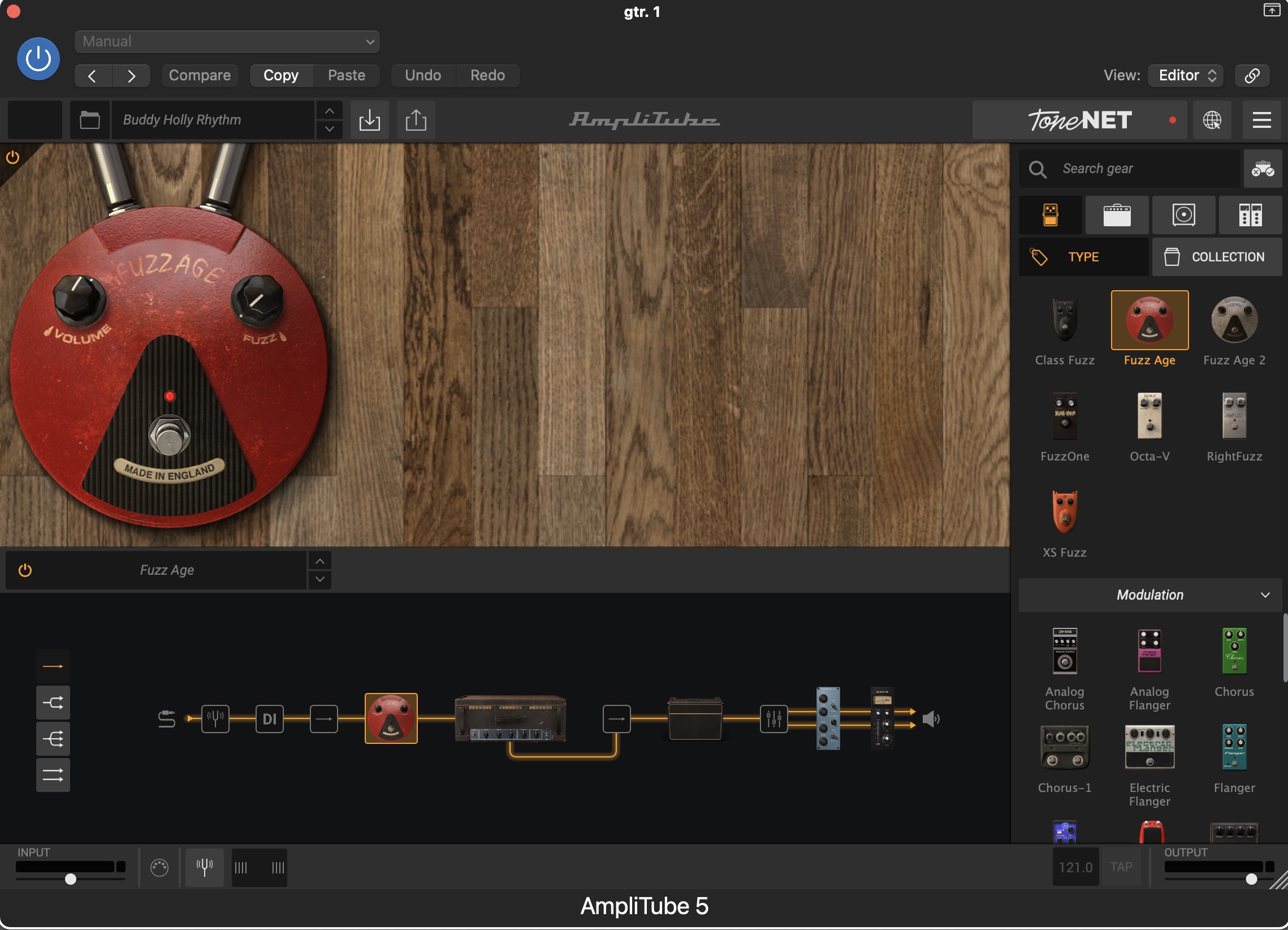This screenshot has width=1288, height=930.
Task: Select the Amp gear tab
Action: coord(1117,216)
